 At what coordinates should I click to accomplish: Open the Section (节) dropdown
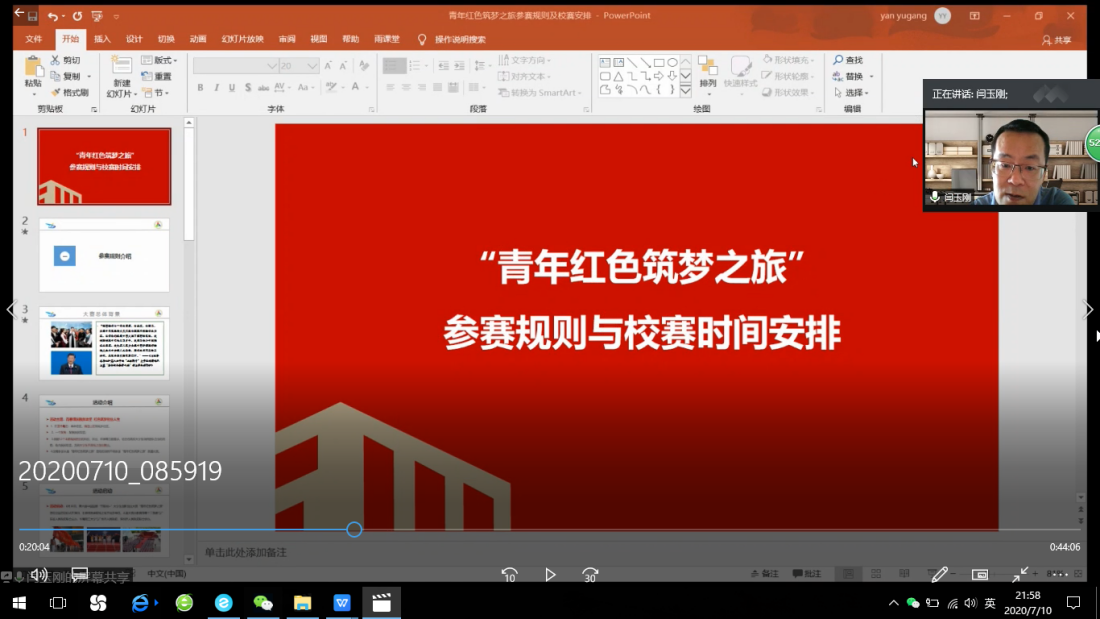click(x=156, y=93)
